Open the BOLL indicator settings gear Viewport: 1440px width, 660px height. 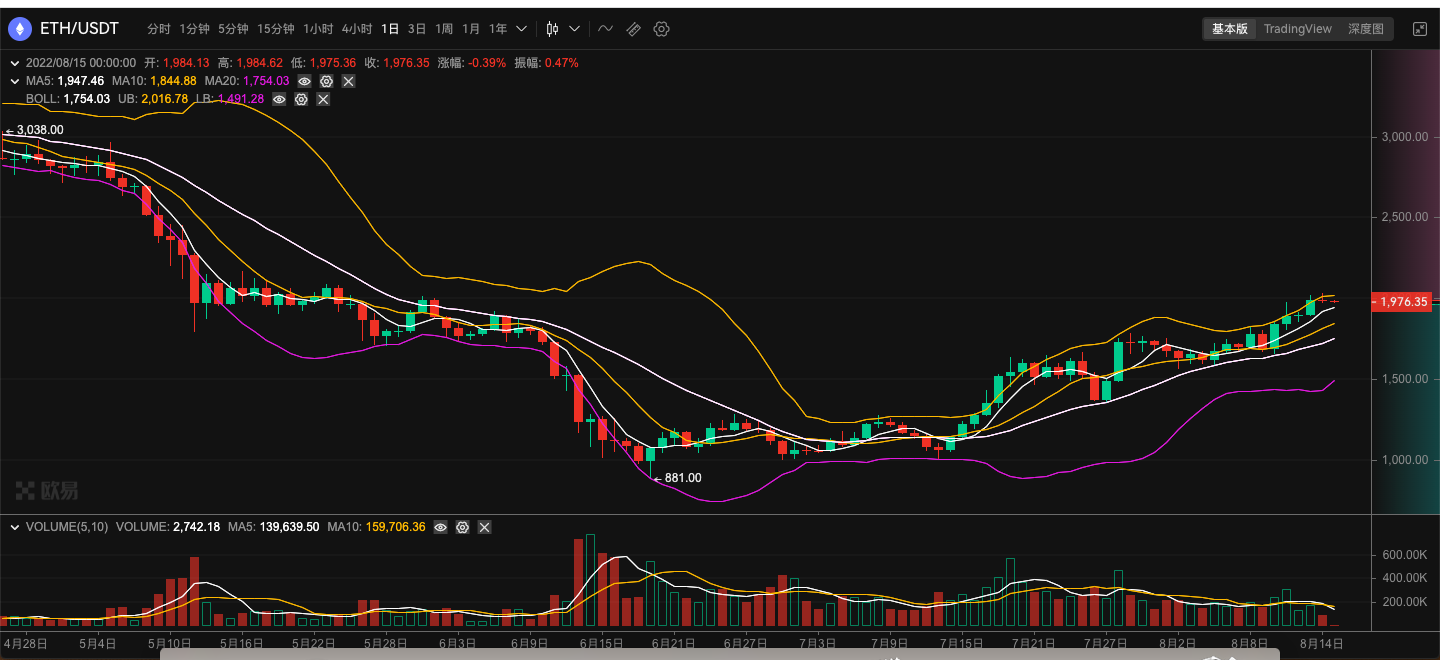tap(301, 99)
